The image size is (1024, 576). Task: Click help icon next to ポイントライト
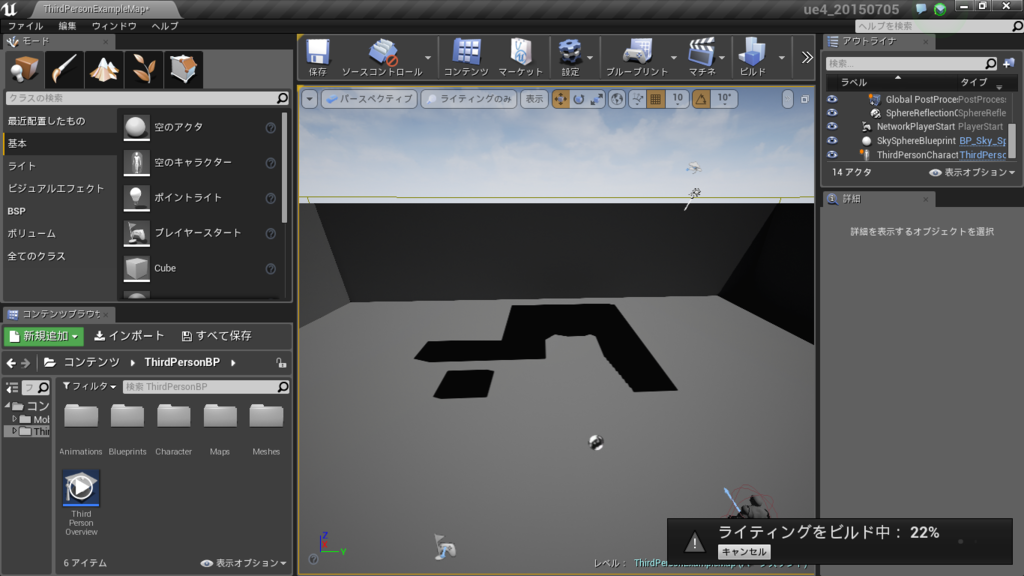pyautogui.click(x=270, y=199)
